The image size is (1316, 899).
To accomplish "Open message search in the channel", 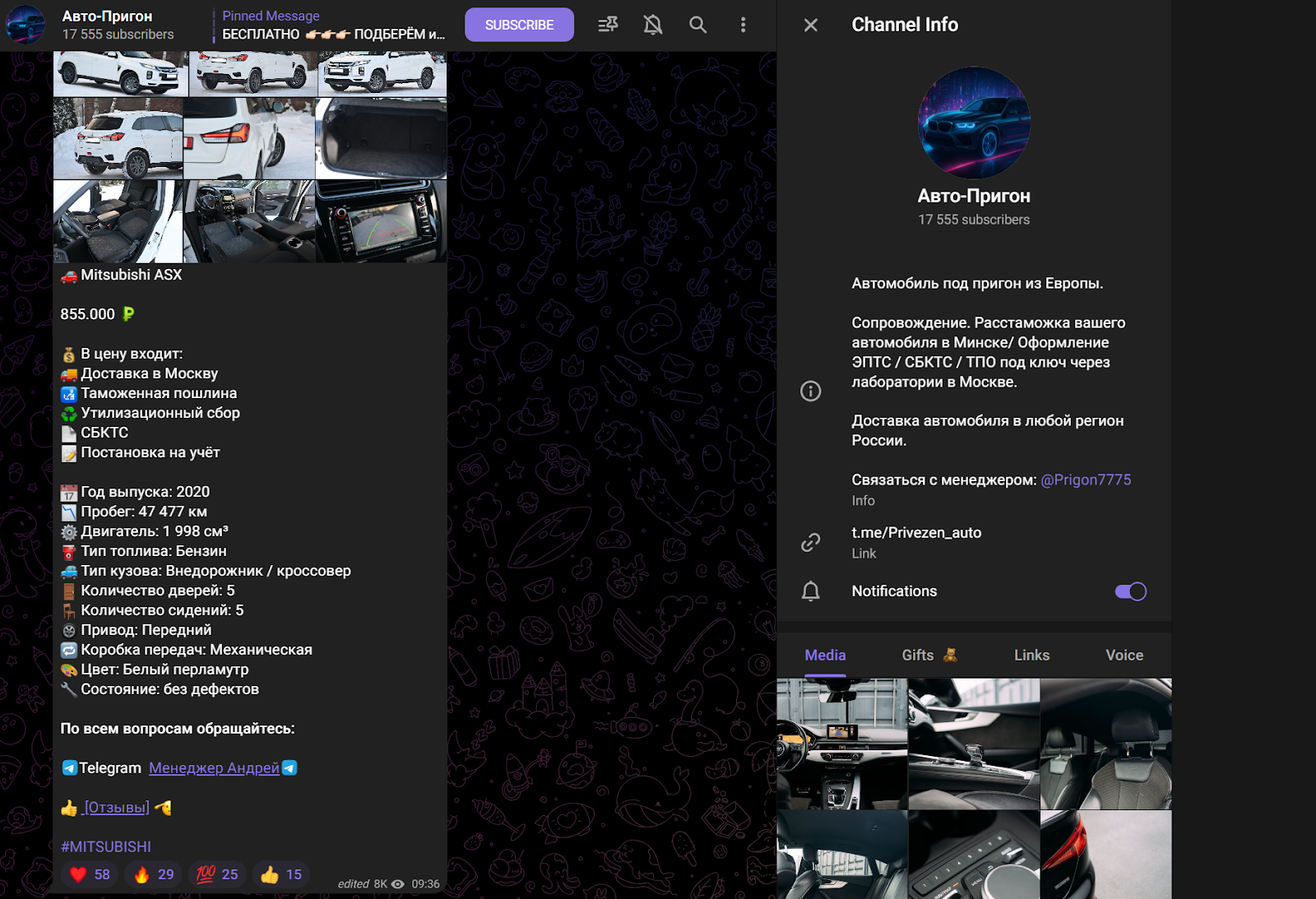I will [x=697, y=25].
